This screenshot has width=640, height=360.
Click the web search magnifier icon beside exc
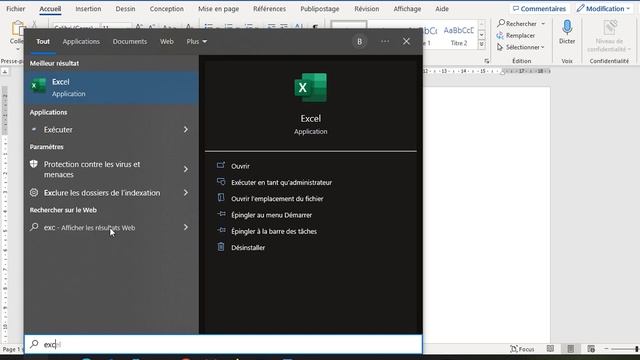pos(34,227)
